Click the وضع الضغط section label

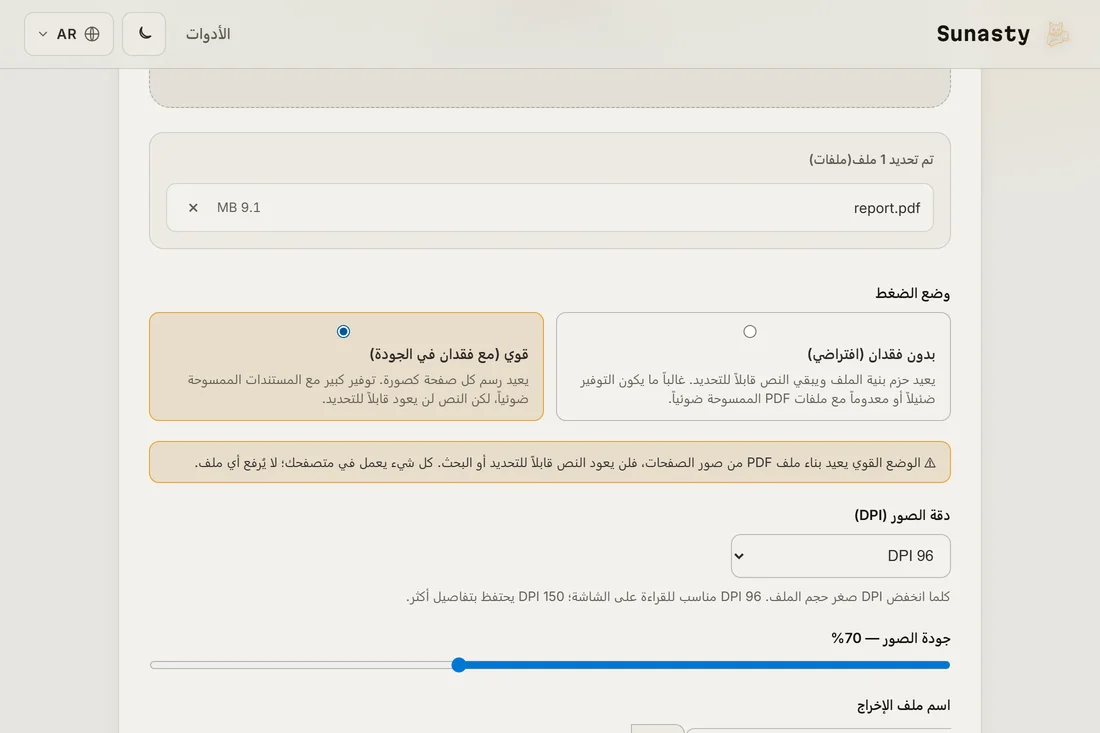tap(912, 293)
